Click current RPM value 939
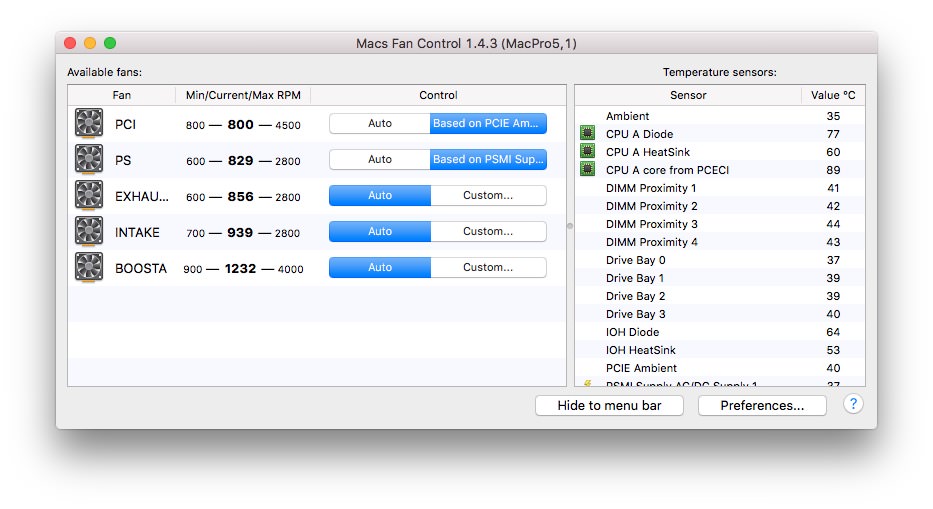 pos(240,233)
